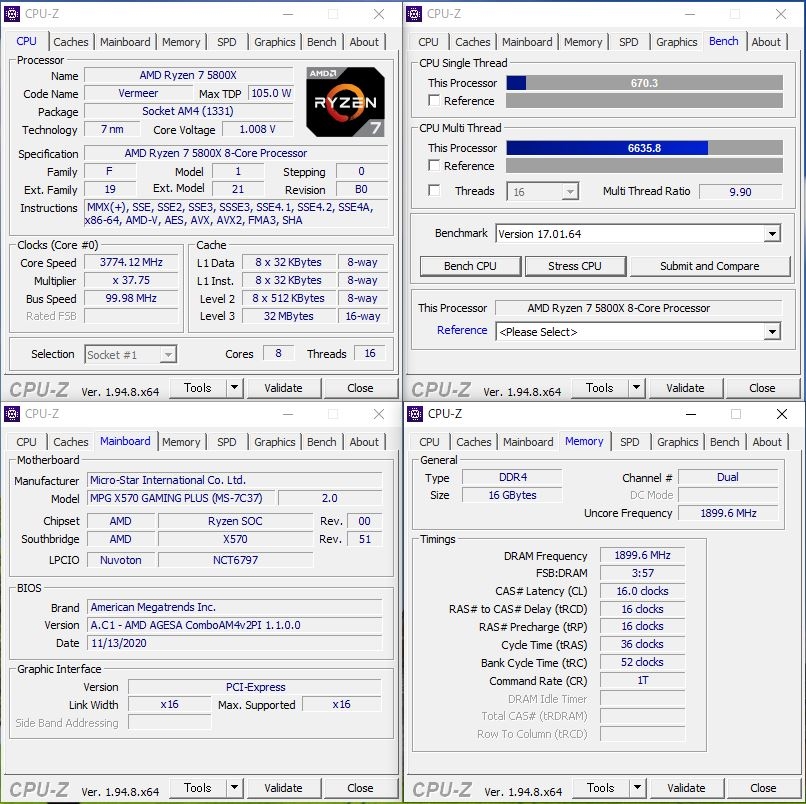806x804 pixels.
Task: Click the Max TDP 105.0 W value
Action: click(271, 93)
